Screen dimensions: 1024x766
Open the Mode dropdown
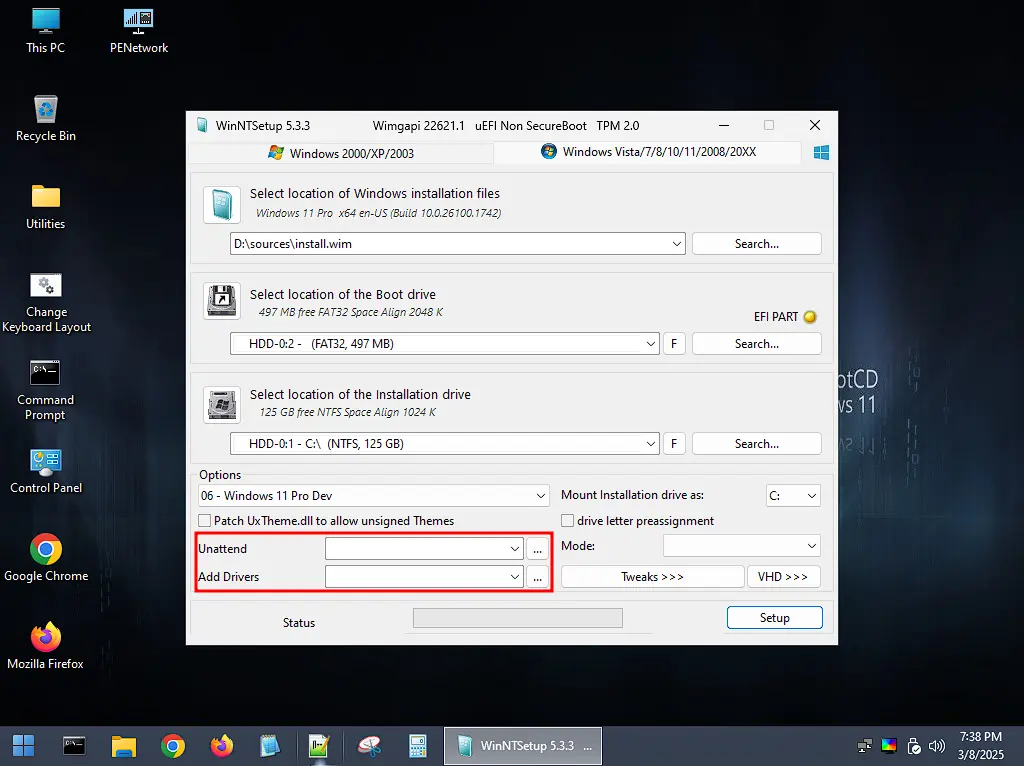pyautogui.click(x=741, y=546)
